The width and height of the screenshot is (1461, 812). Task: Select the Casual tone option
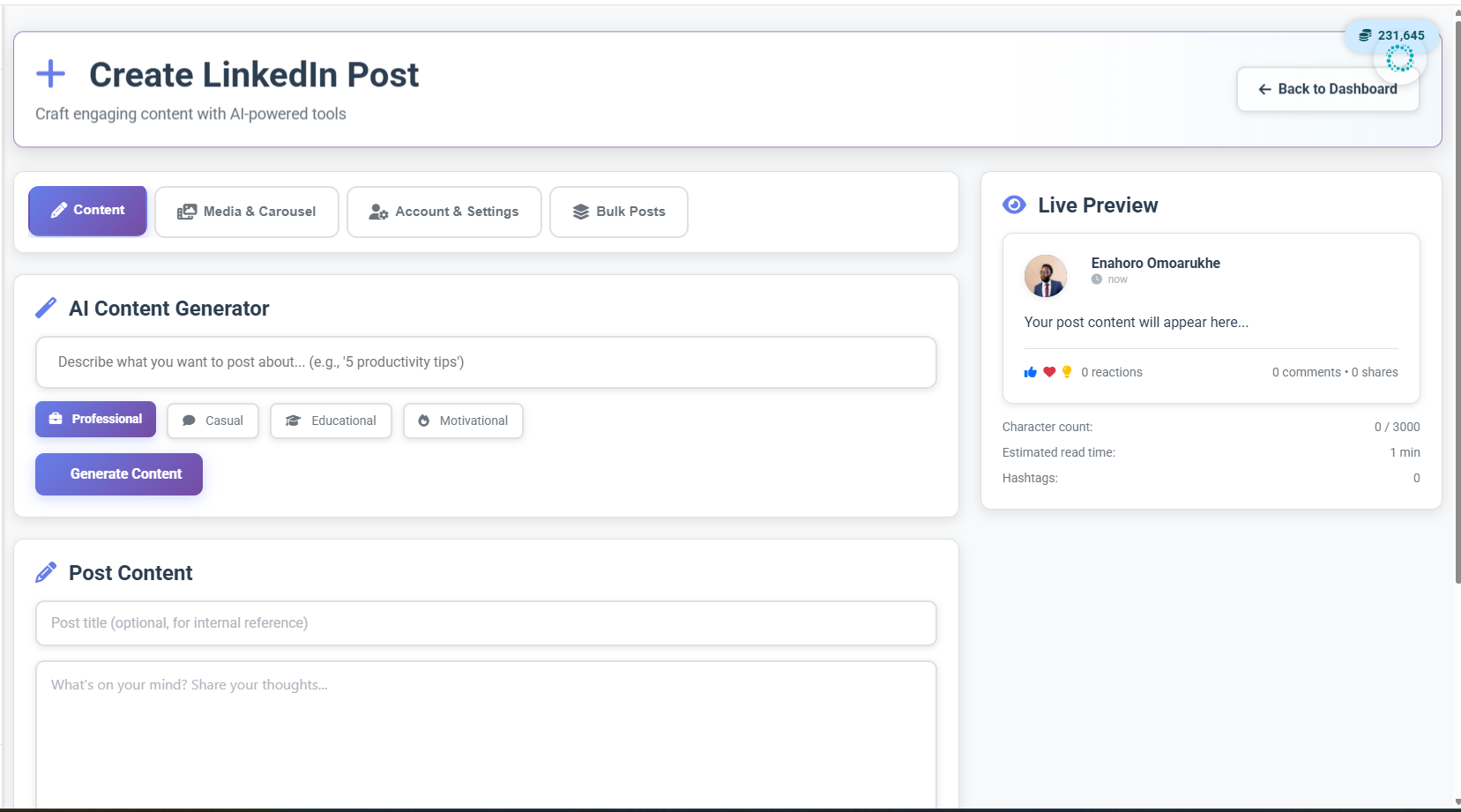coord(212,421)
